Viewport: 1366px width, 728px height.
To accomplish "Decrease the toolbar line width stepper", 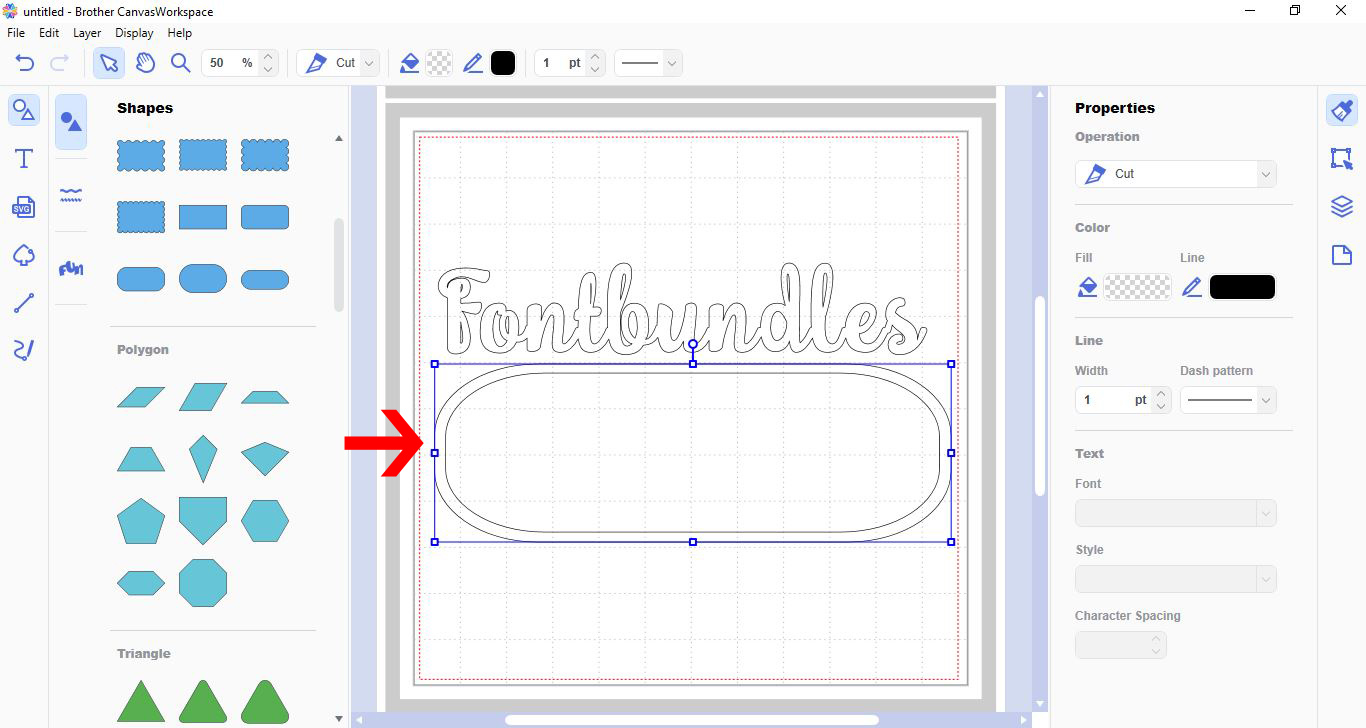I will point(595,70).
